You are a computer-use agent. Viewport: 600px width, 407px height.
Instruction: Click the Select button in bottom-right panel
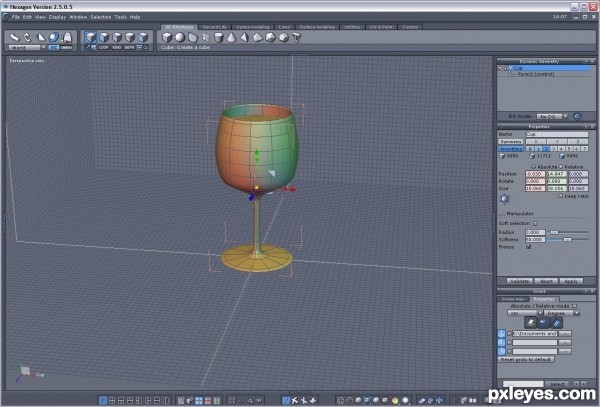(557, 384)
